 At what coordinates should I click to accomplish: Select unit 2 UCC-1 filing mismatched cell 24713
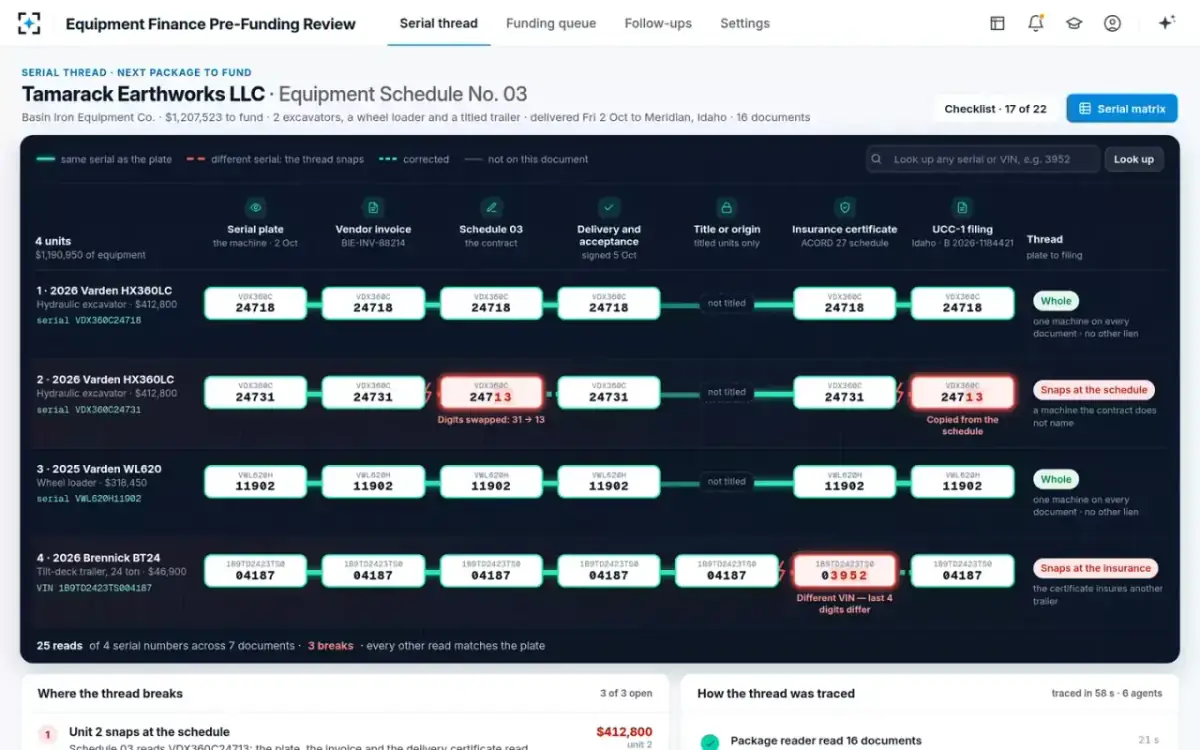point(962,391)
